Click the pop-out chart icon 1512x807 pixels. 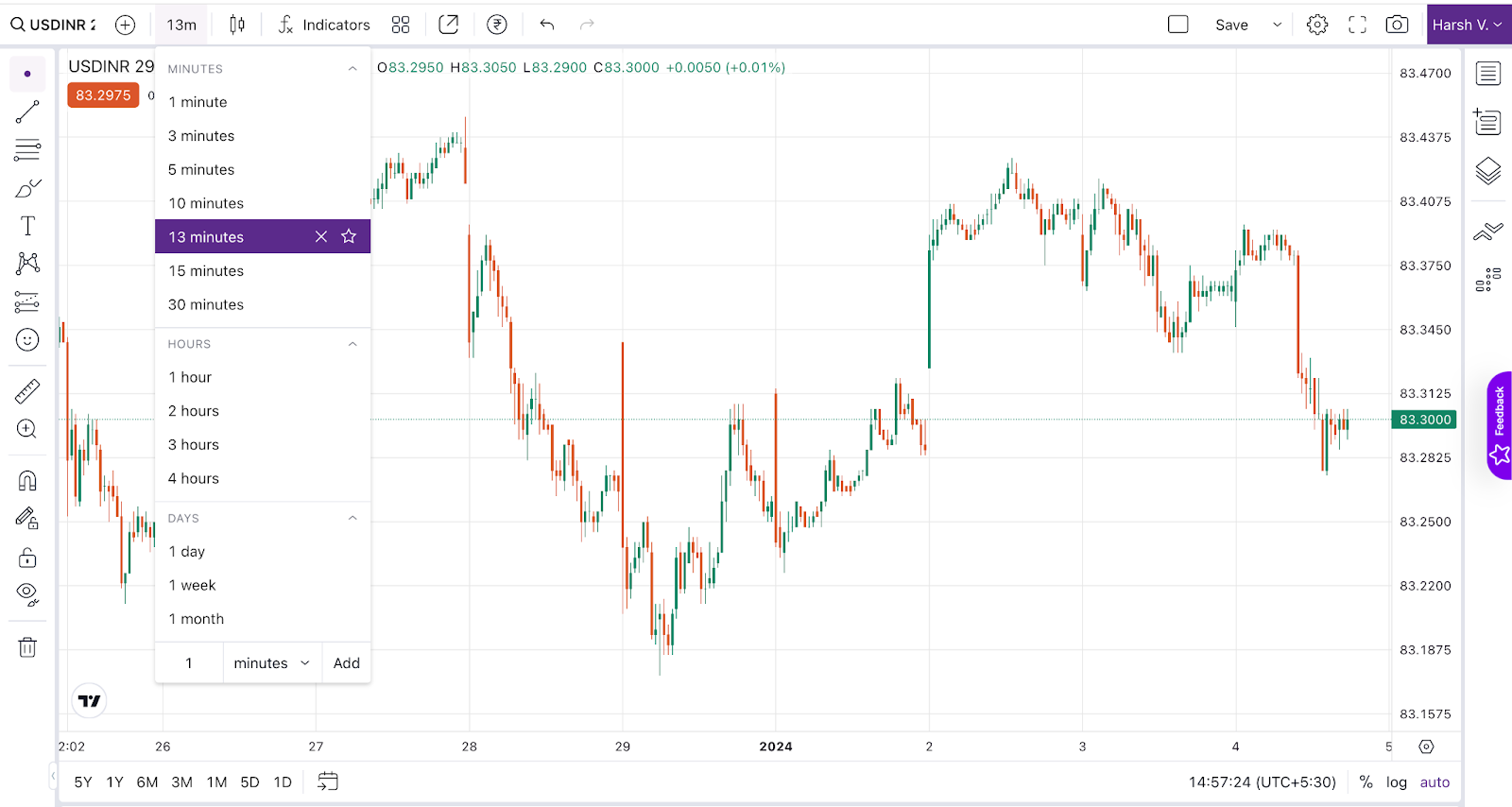449,25
